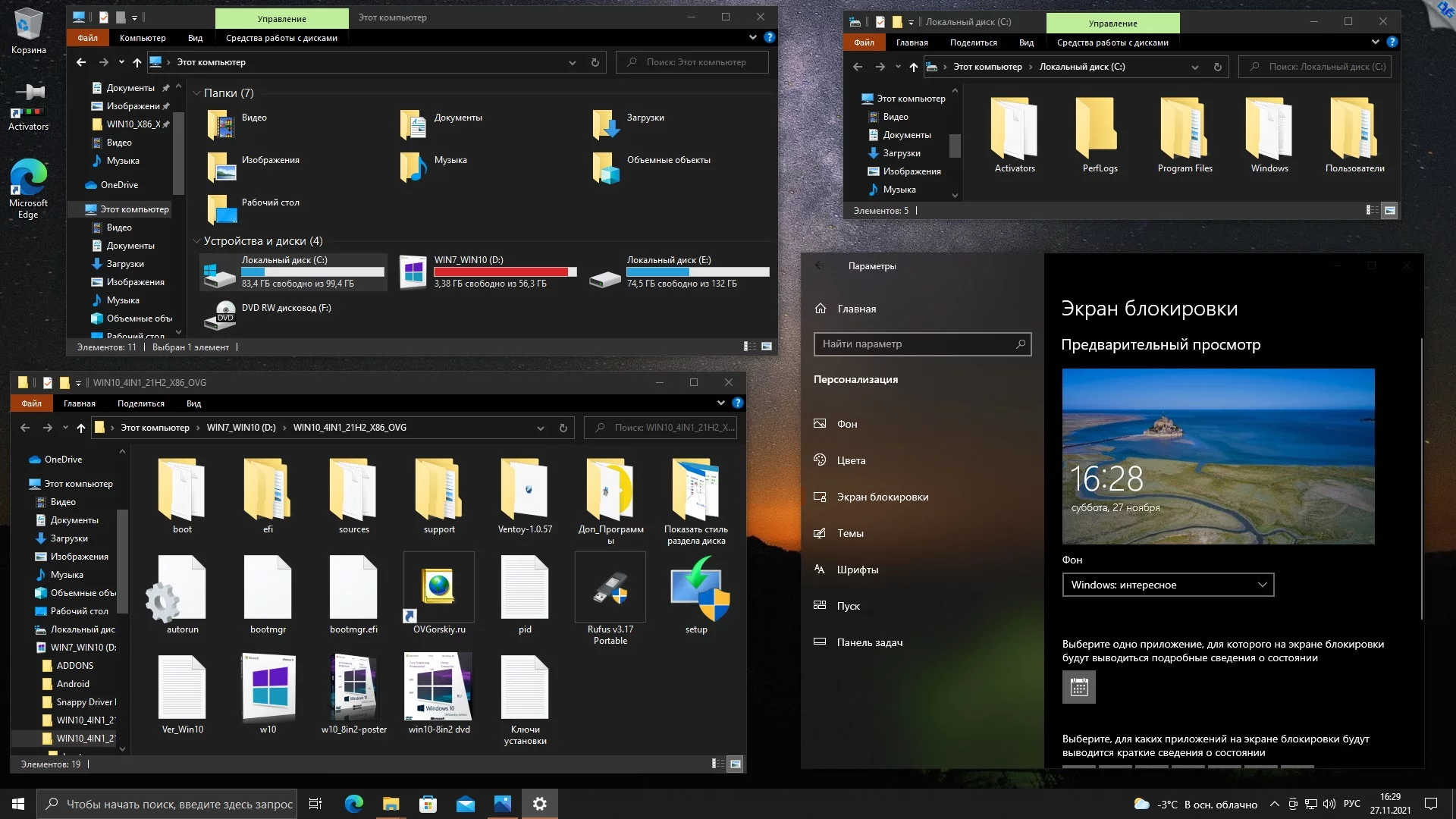Viewport: 1456px width, 819px height.
Task: Switch to details view in WIN10_4IN1 folder window
Action: 717,764
